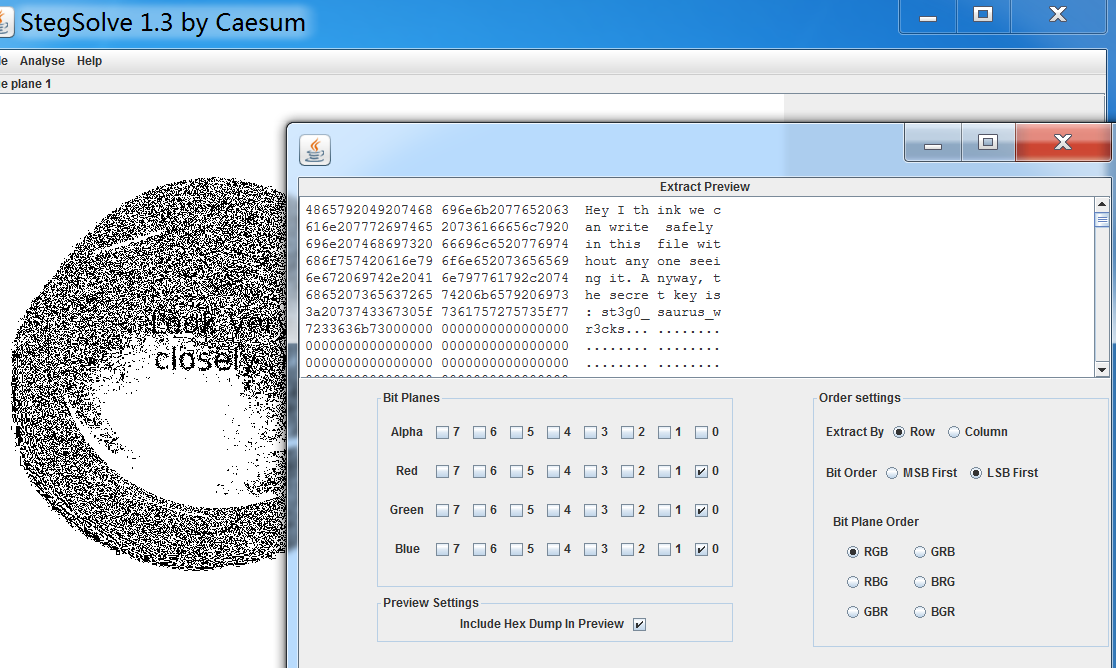The width and height of the screenshot is (1116, 668).
Task: Click the 'r3cks...' preview text
Action: [616, 329]
